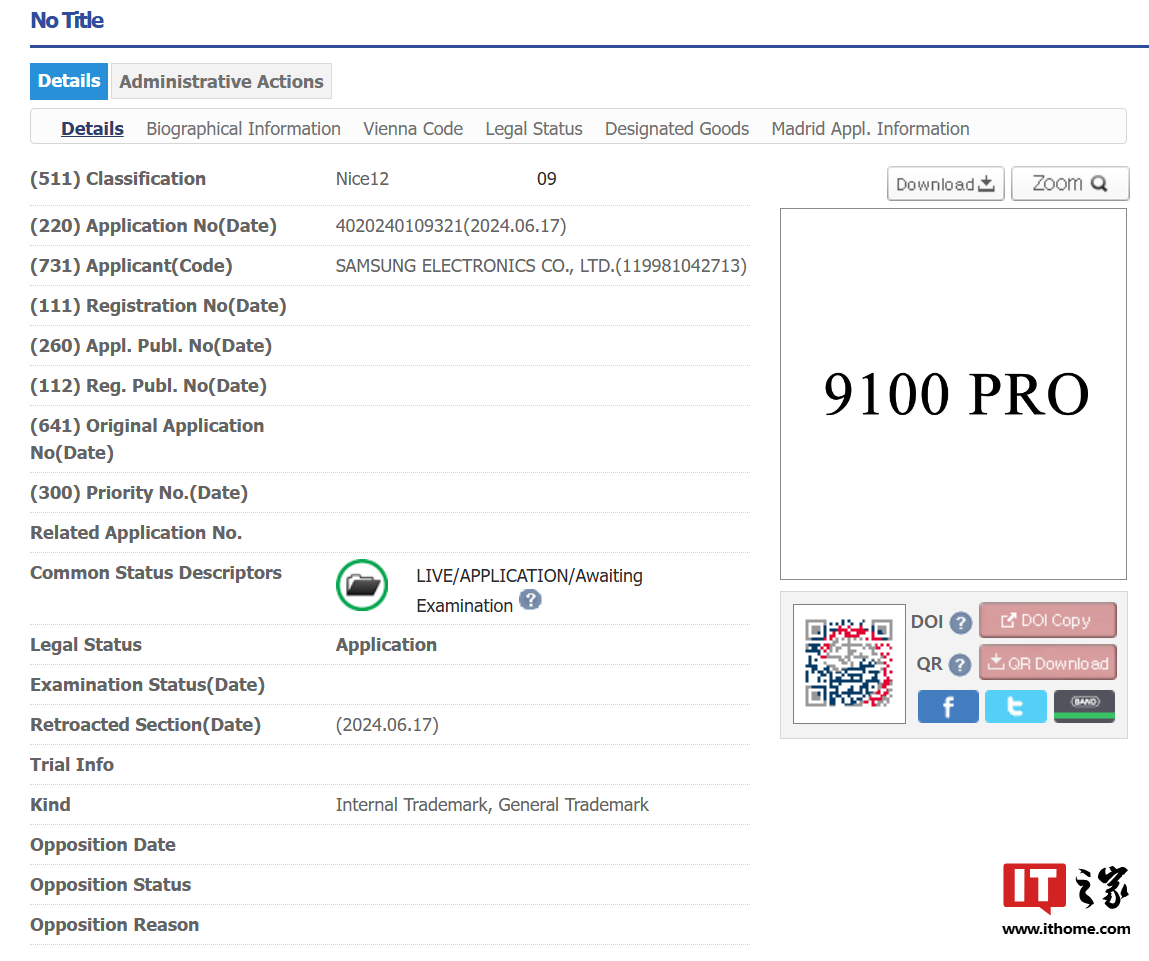Click the QR code image
1149x961 pixels.
coord(849,664)
